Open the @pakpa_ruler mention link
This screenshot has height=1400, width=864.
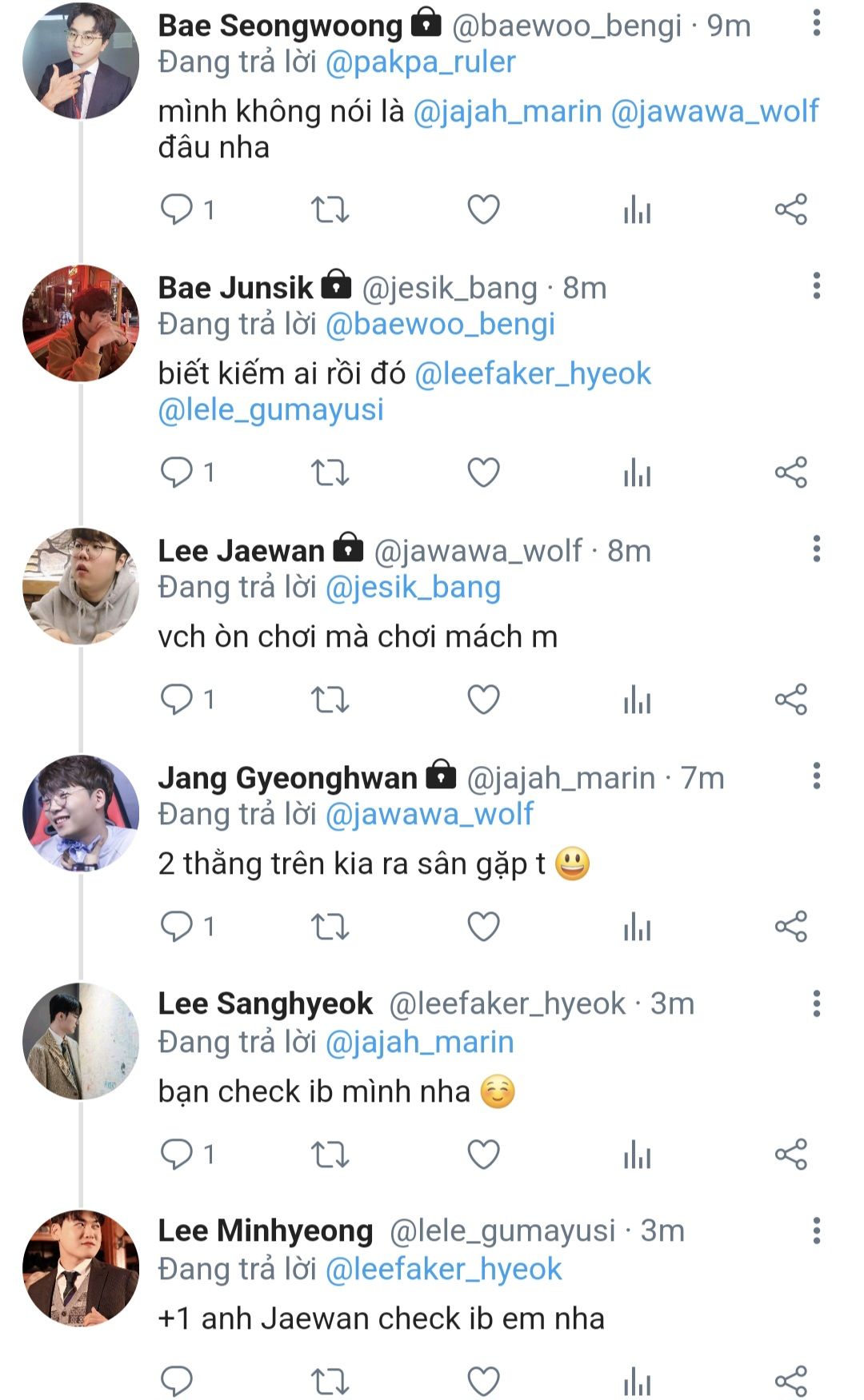point(420,62)
